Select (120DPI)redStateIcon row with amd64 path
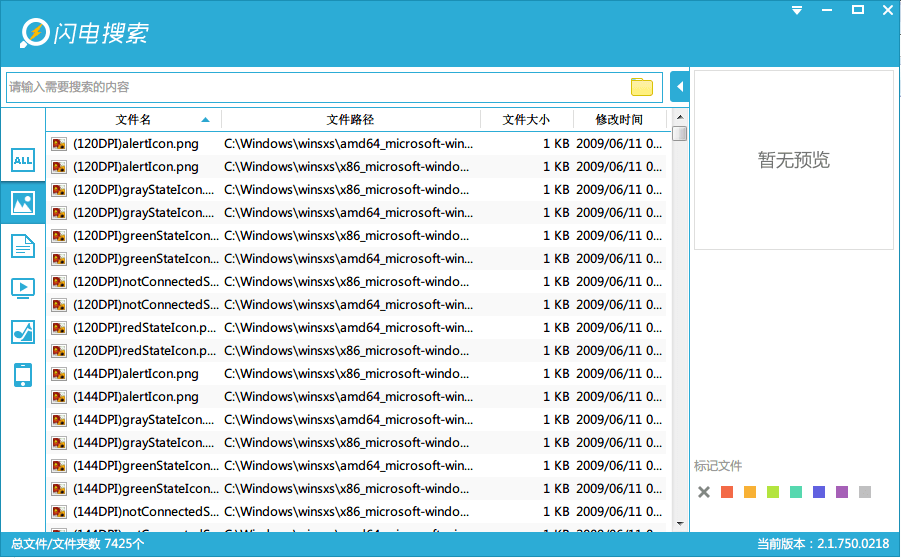The width and height of the screenshot is (901, 558). pyautogui.click(x=356, y=328)
